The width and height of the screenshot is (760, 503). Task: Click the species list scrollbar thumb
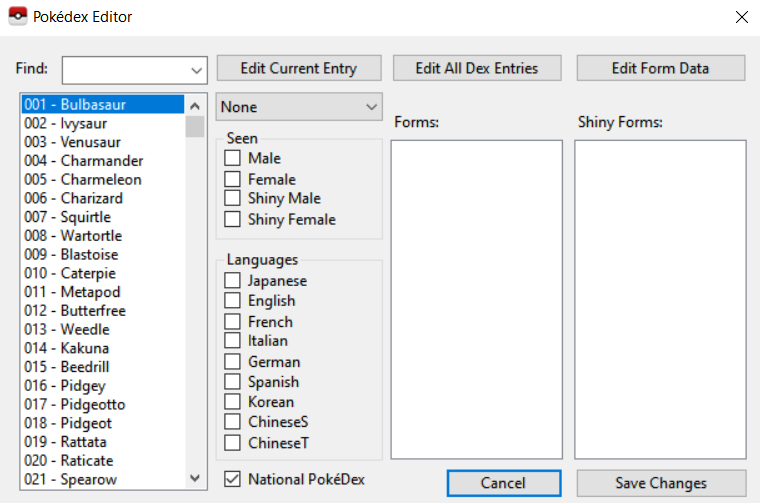click(195, 126)
